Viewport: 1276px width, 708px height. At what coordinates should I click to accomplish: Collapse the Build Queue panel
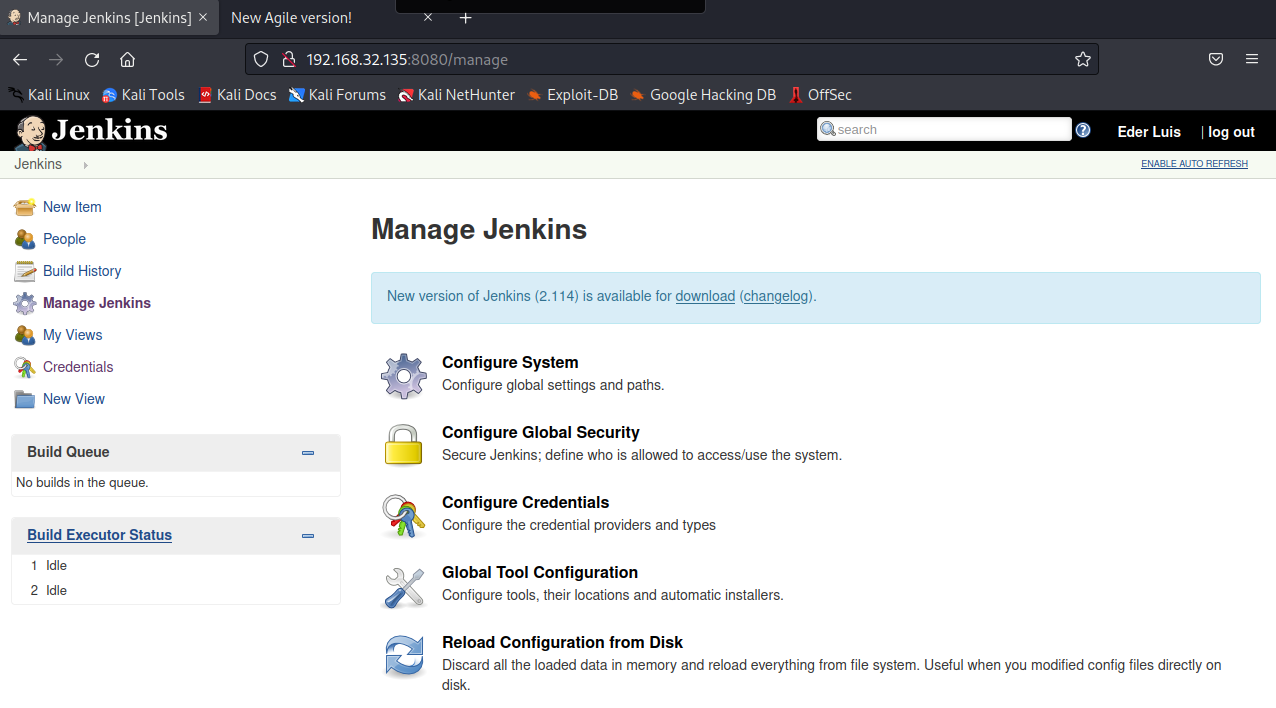point(308,453)
